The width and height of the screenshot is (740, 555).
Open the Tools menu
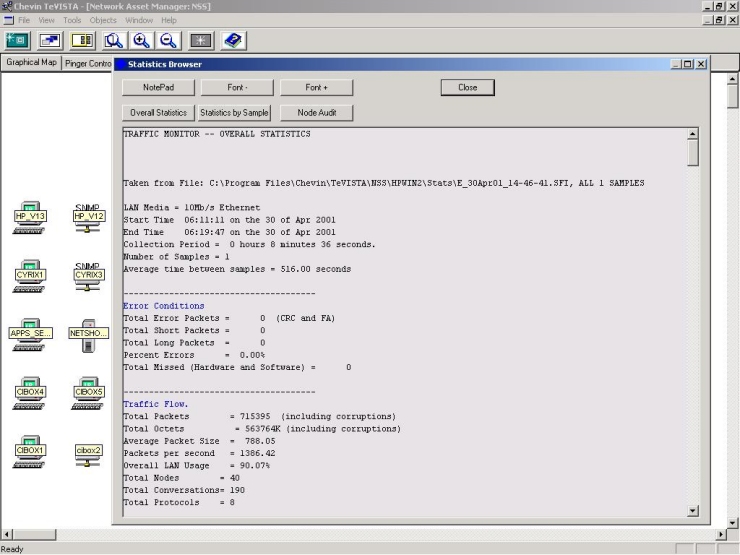point(72,20)
